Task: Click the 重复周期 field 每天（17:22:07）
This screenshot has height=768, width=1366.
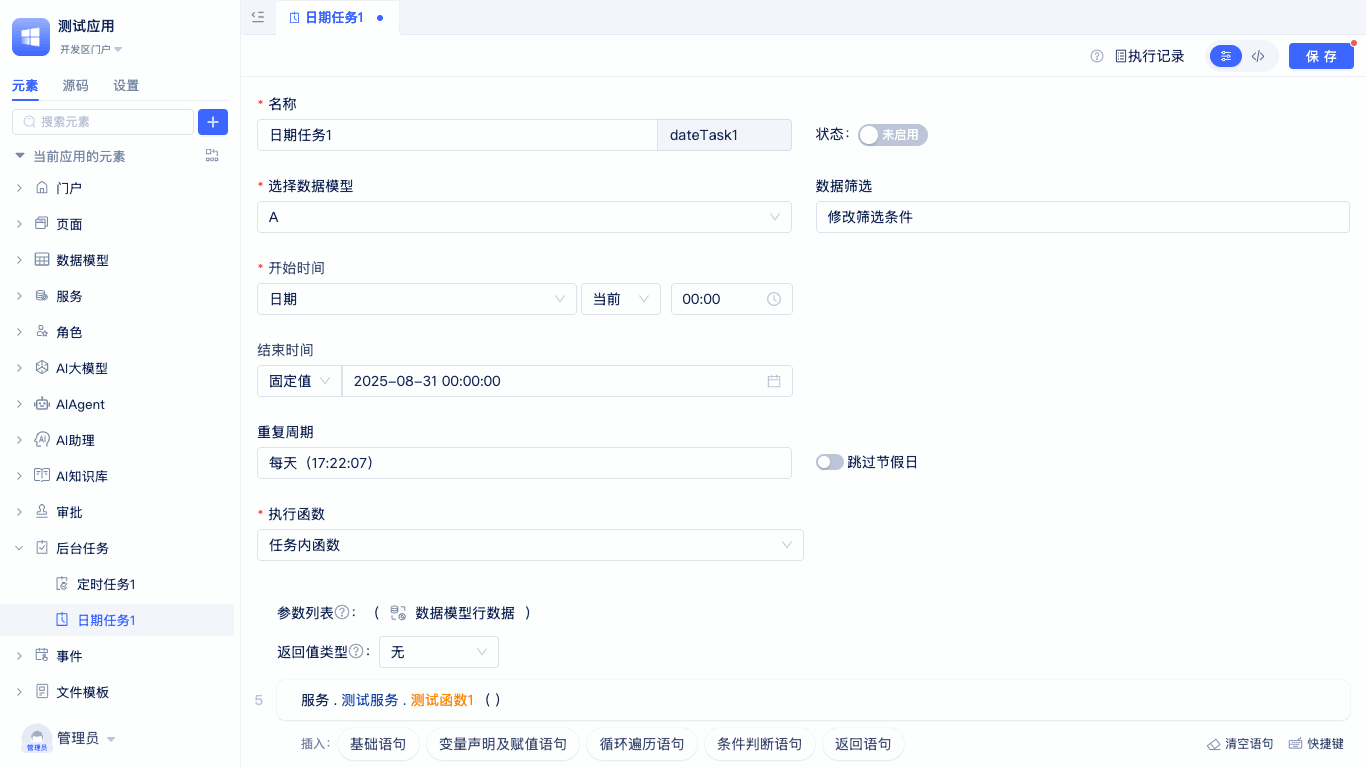Action: click(x=524, y=463)
